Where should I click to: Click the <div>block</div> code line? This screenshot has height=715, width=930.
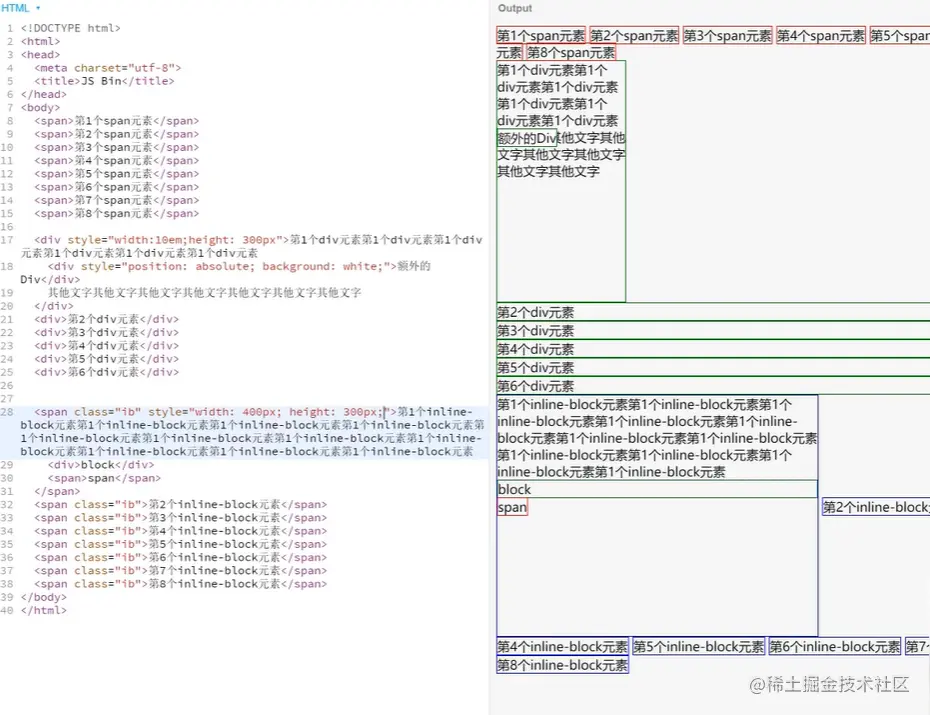click(x=101, y=465)
